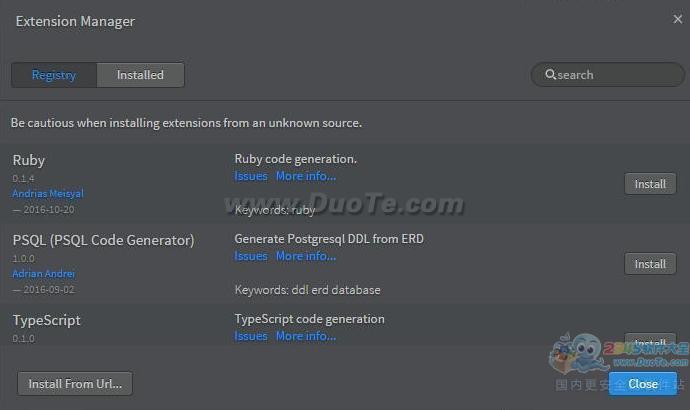Open author Adrian Andrei link

[44, 274]
